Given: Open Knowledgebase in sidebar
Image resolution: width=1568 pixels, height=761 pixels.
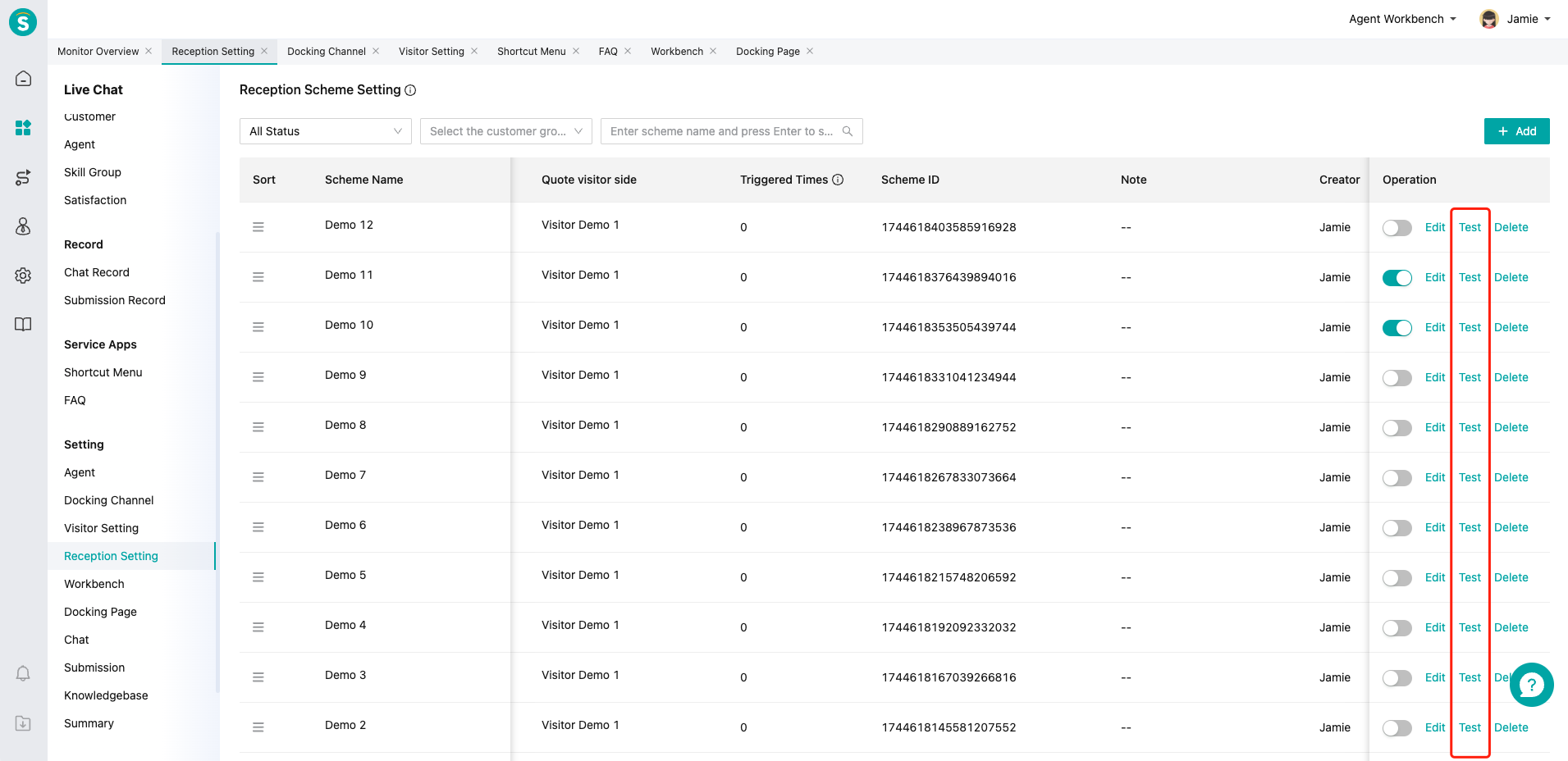Looking at the screenshot, I should point(106,695).
